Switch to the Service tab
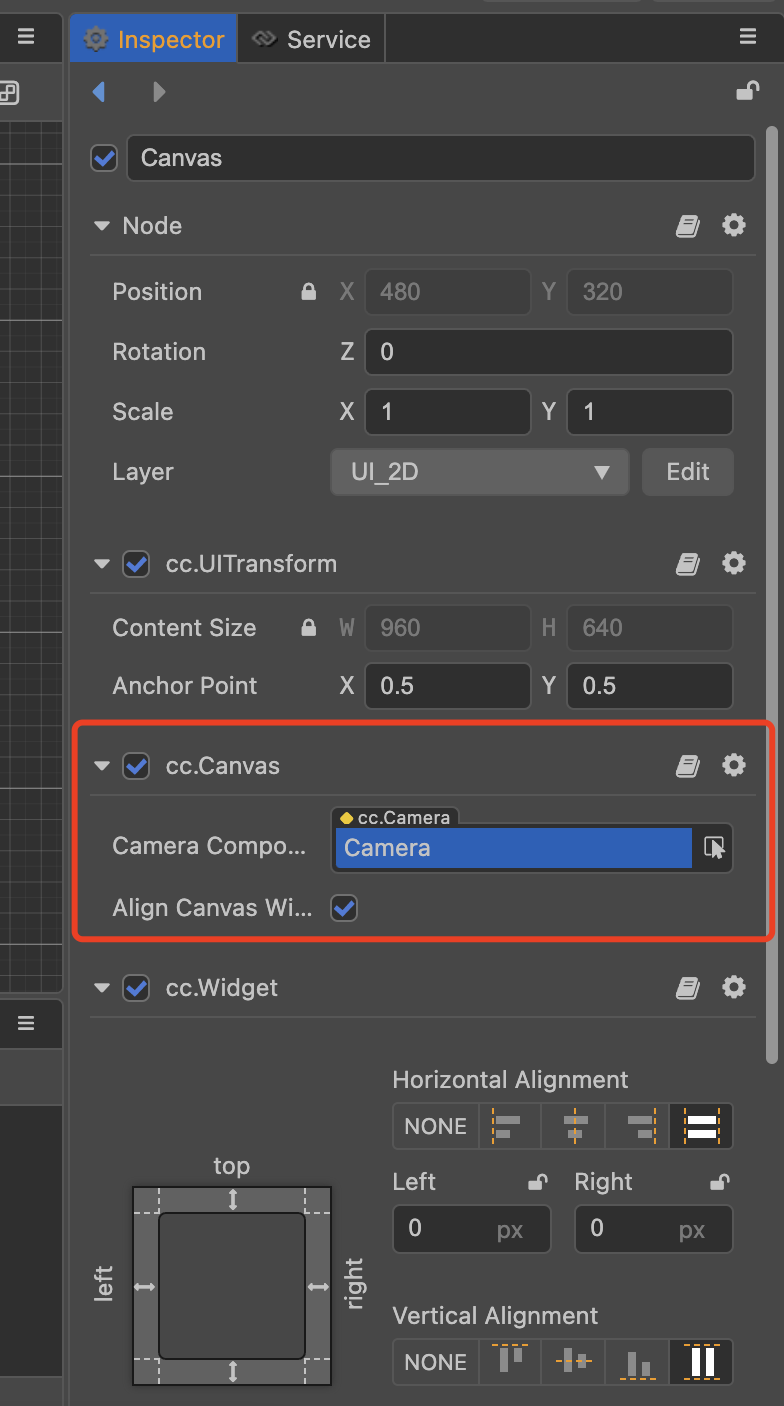This screenshot has height=1406, width=784. [x=311, y=40]
